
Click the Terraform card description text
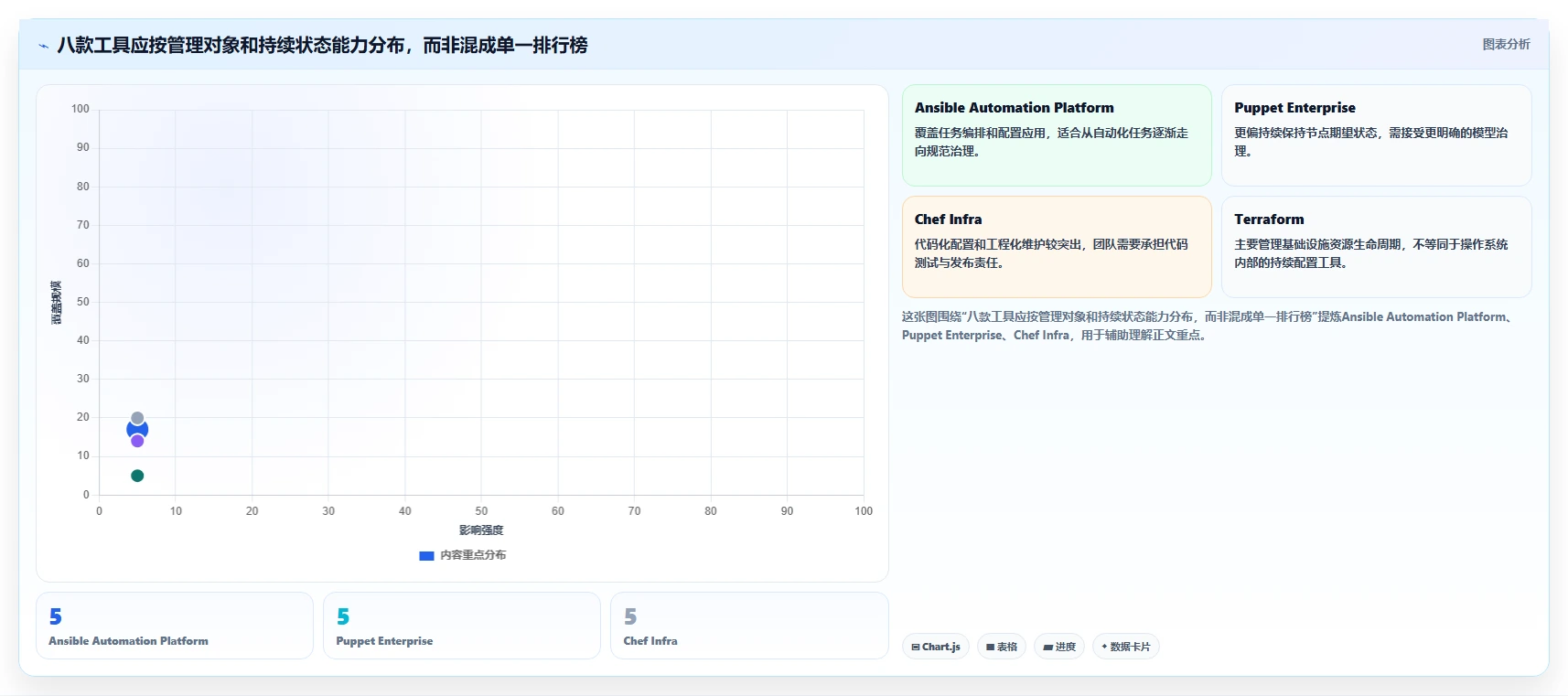[1370, 253]
